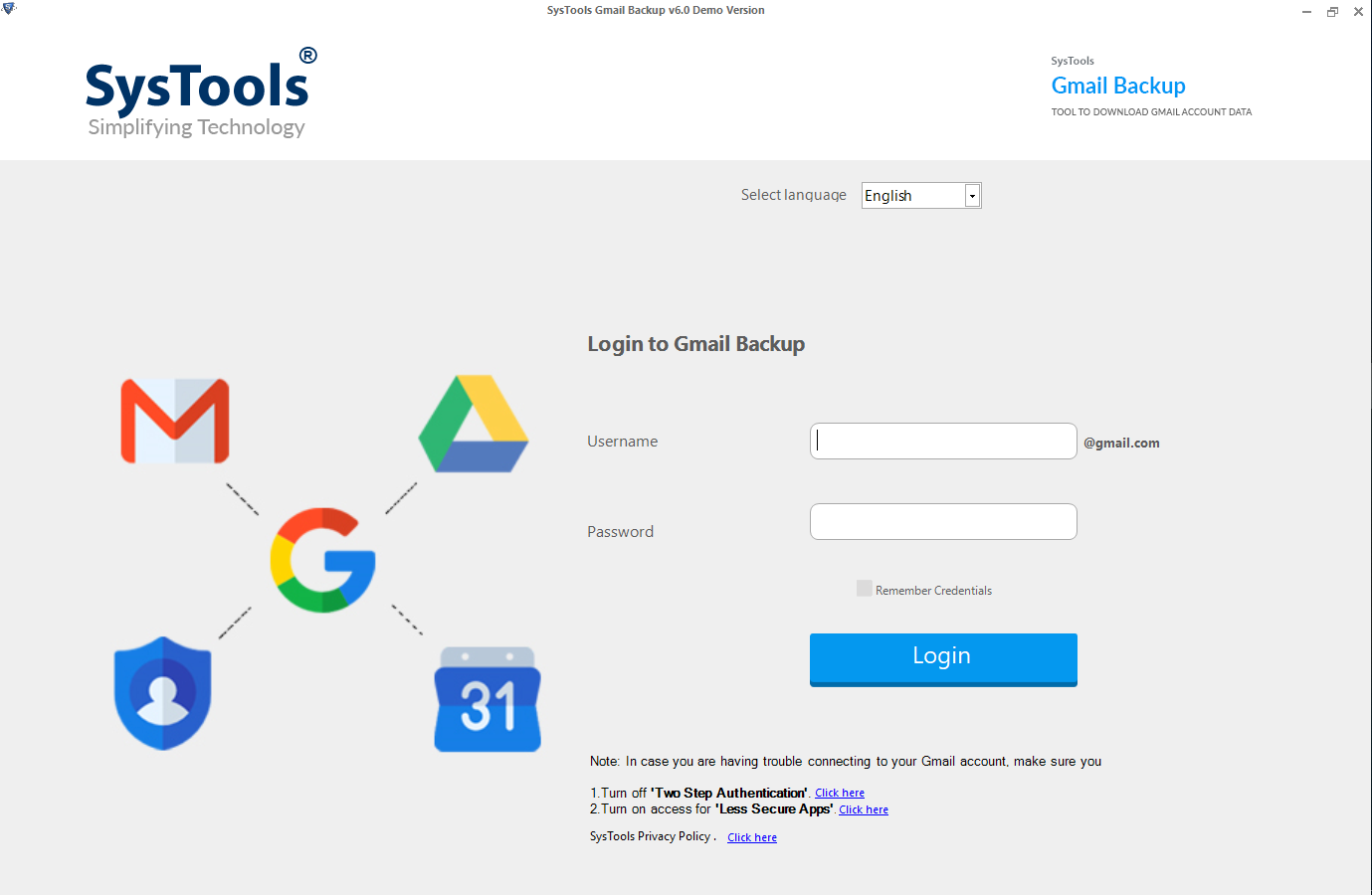Viewport: 1372px width, 895px height.
Task: Close the SysTools Gmail Backup window
Action: tap(1358, 12)
